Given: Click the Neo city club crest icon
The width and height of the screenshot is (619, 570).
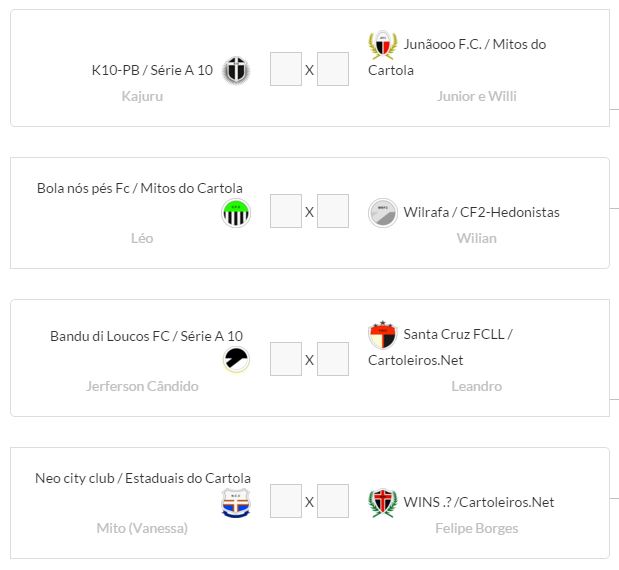Looking at the screenshot, I should point(236,503).
